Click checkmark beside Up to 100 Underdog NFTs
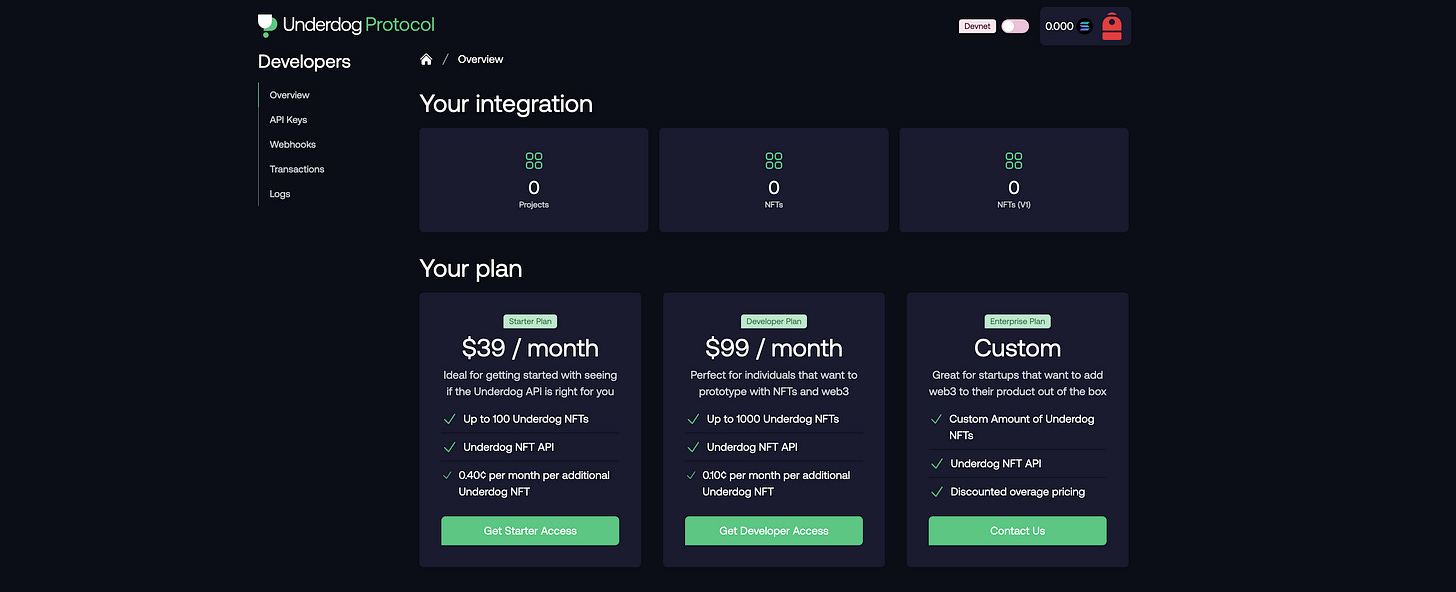 click(448, 420)
